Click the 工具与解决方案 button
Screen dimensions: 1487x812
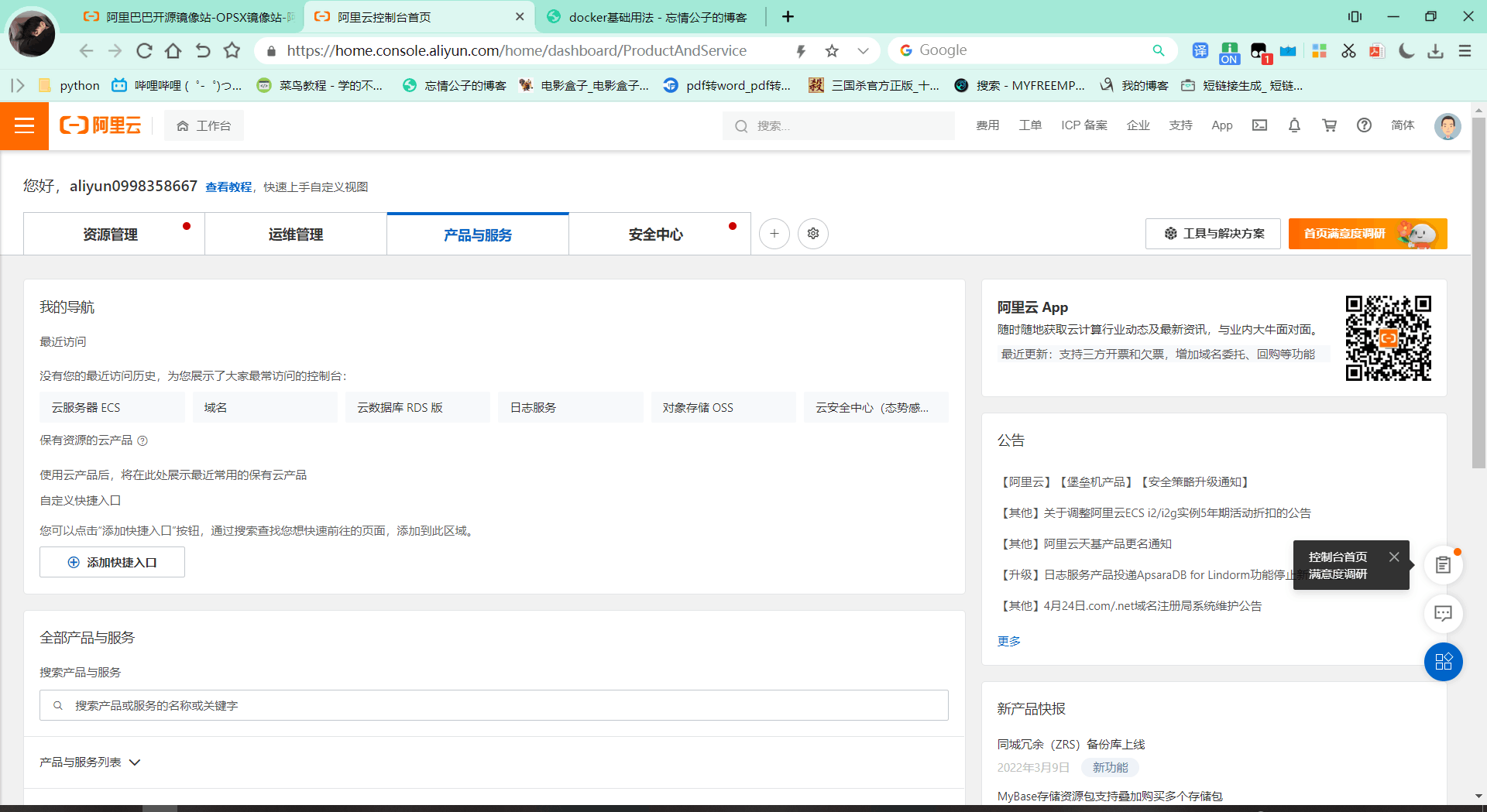pos(1214,234)
